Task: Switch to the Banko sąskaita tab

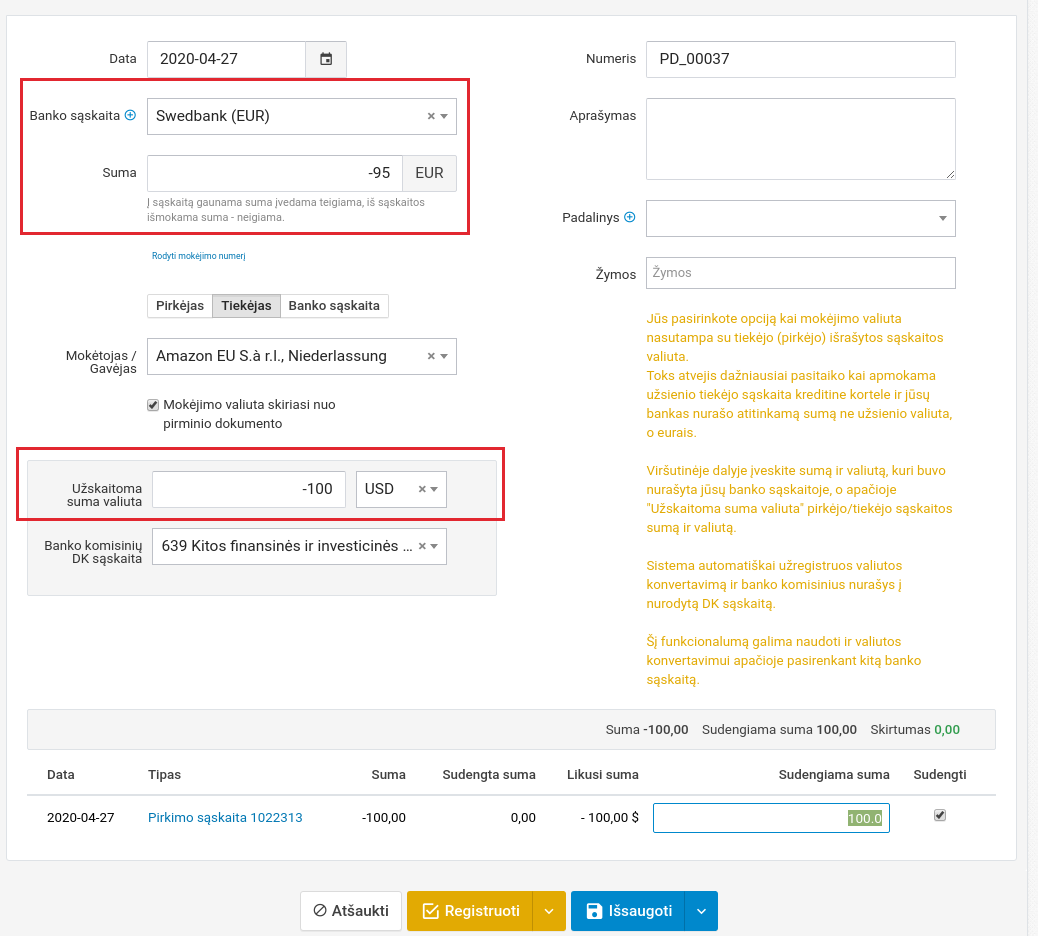Action: tap(334, 306)
